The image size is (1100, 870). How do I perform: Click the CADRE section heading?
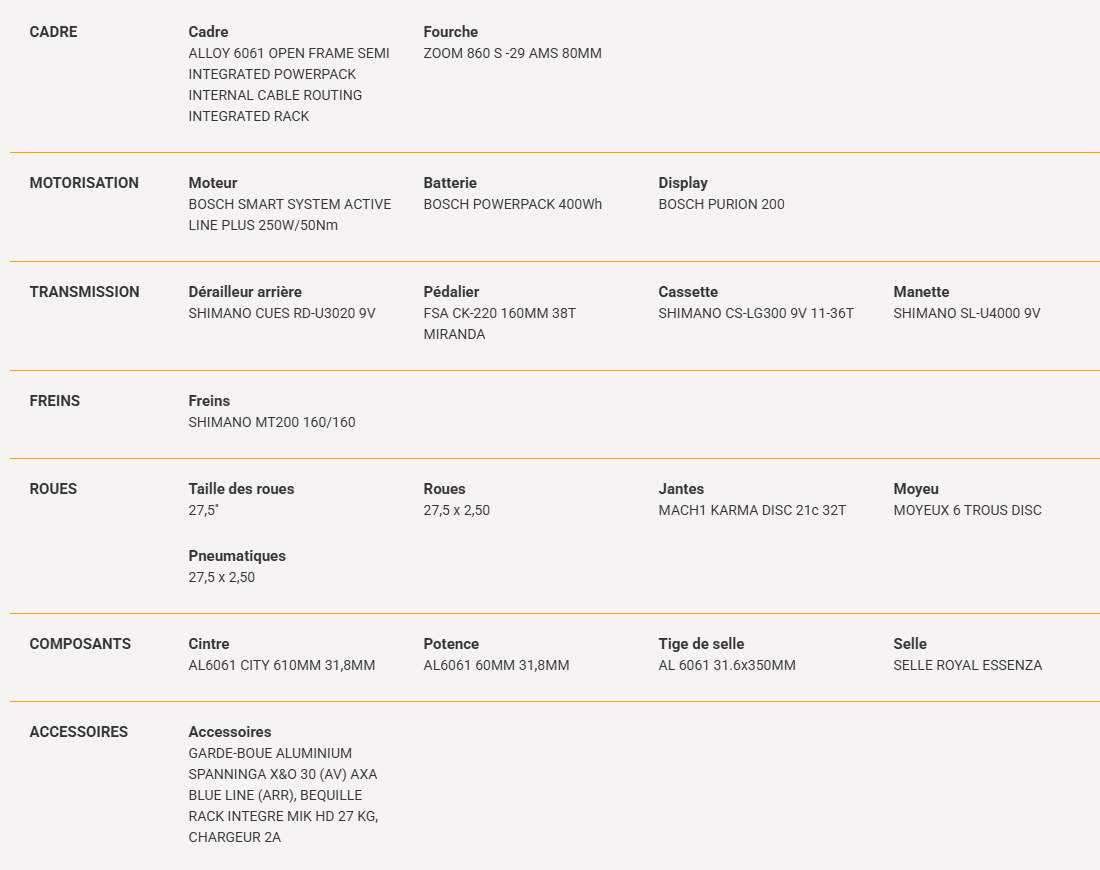[x=53, y=32]
